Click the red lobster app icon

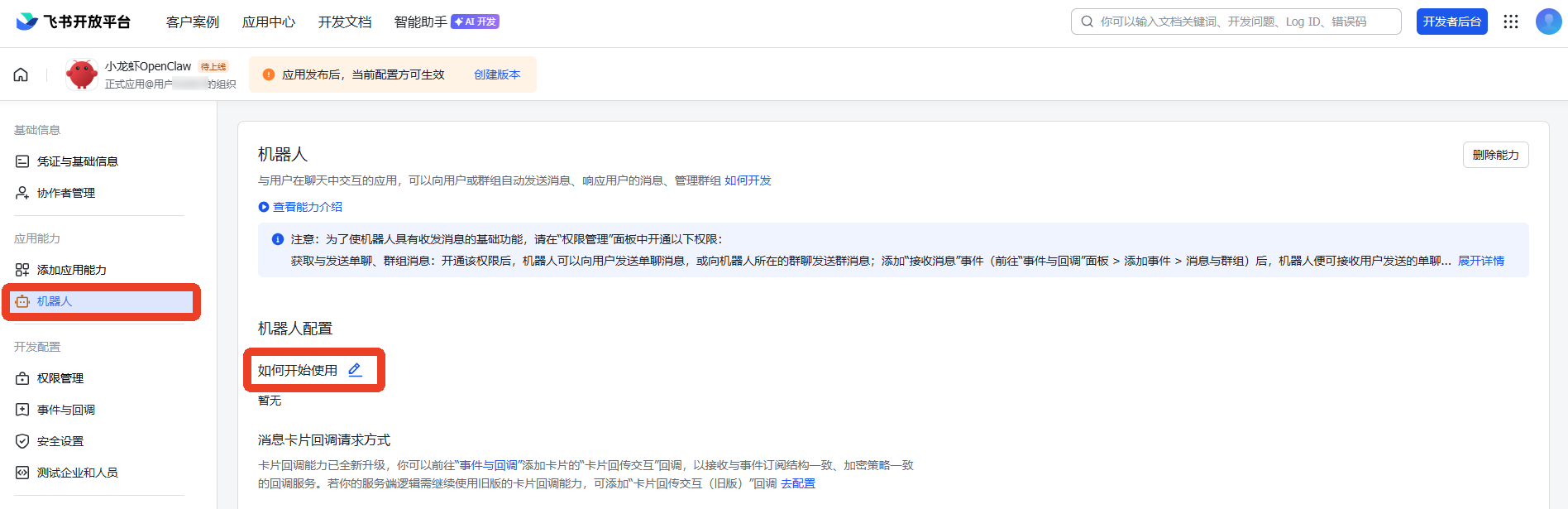82,74
